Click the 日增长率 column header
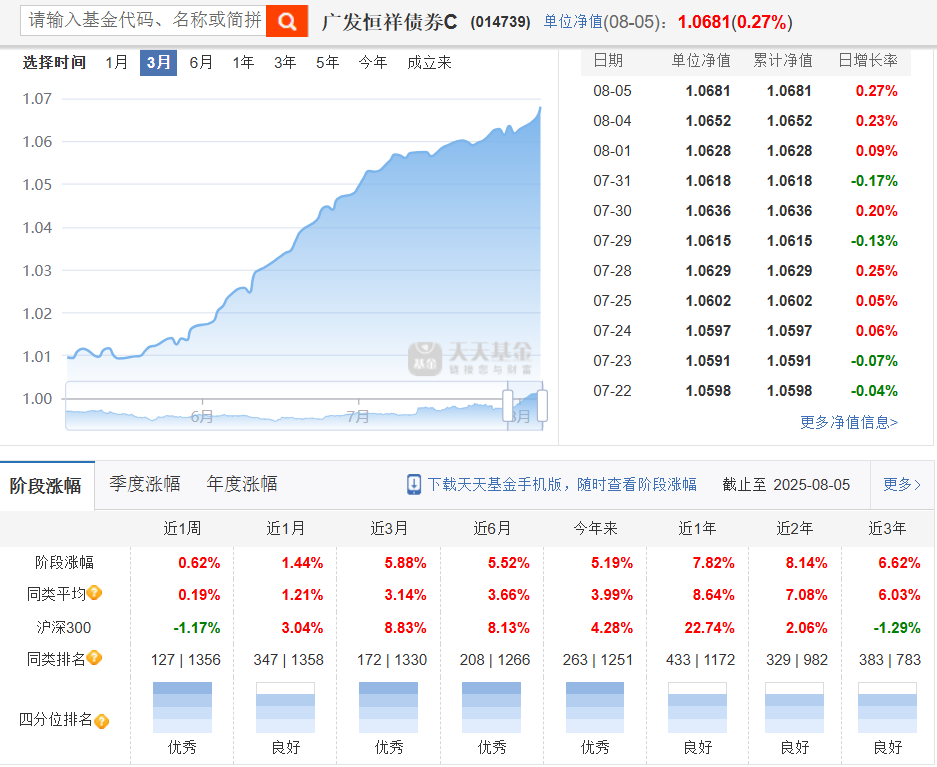 coord(868,60)
